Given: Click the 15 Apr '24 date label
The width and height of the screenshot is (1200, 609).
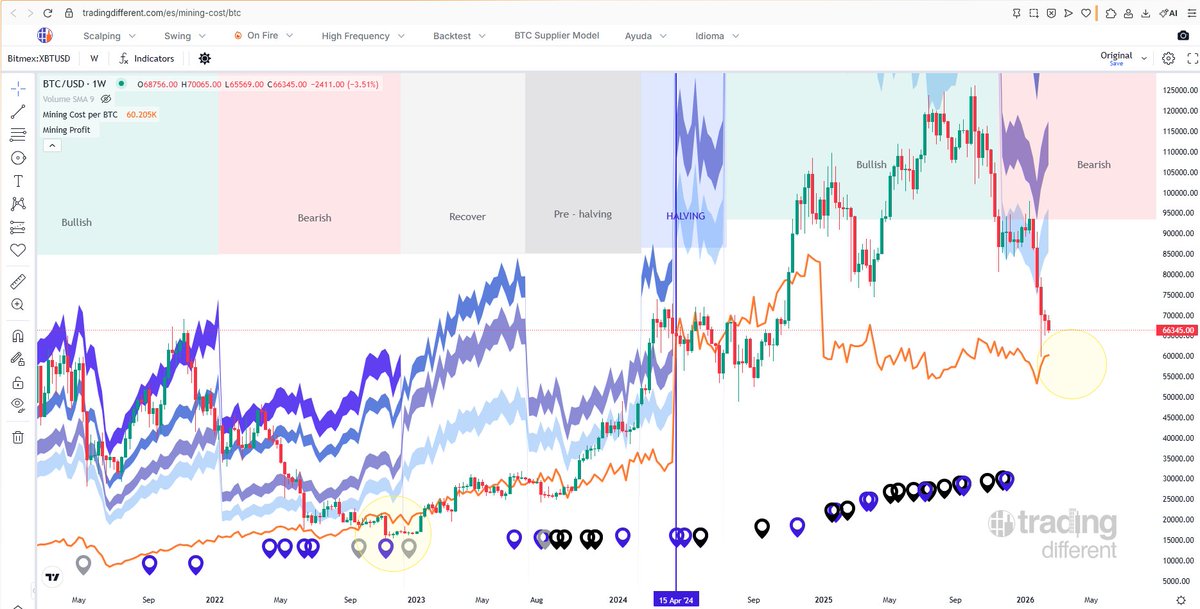Looking at the screenshot, I should (676, 599).
